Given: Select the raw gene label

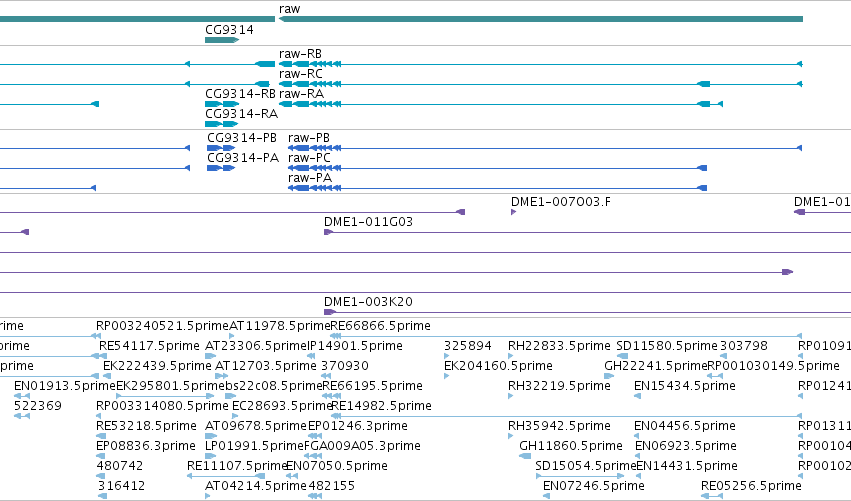Looking at the screenshot, I should click(289, 9).
